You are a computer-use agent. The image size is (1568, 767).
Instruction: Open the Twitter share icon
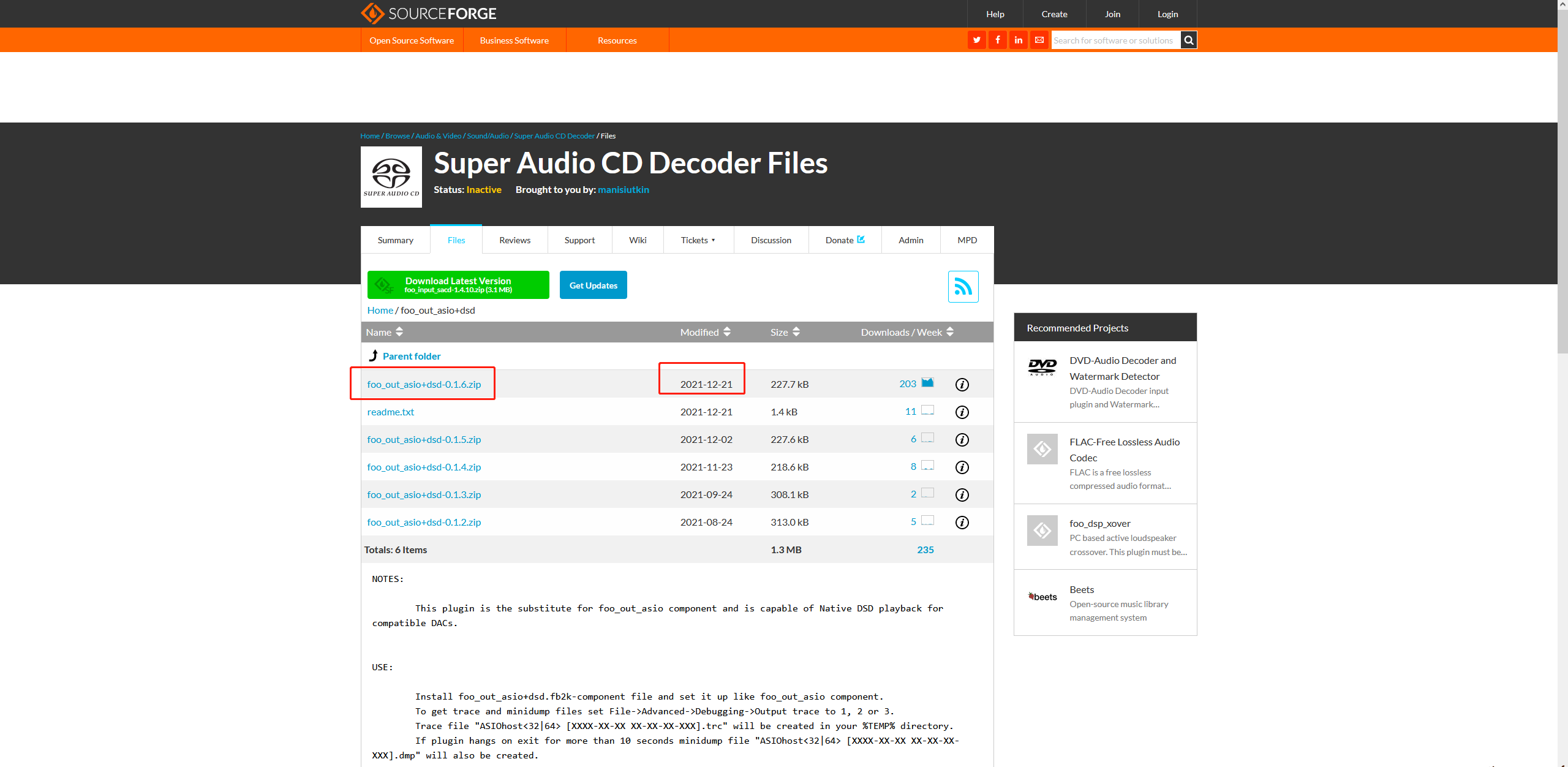(977, 40)
